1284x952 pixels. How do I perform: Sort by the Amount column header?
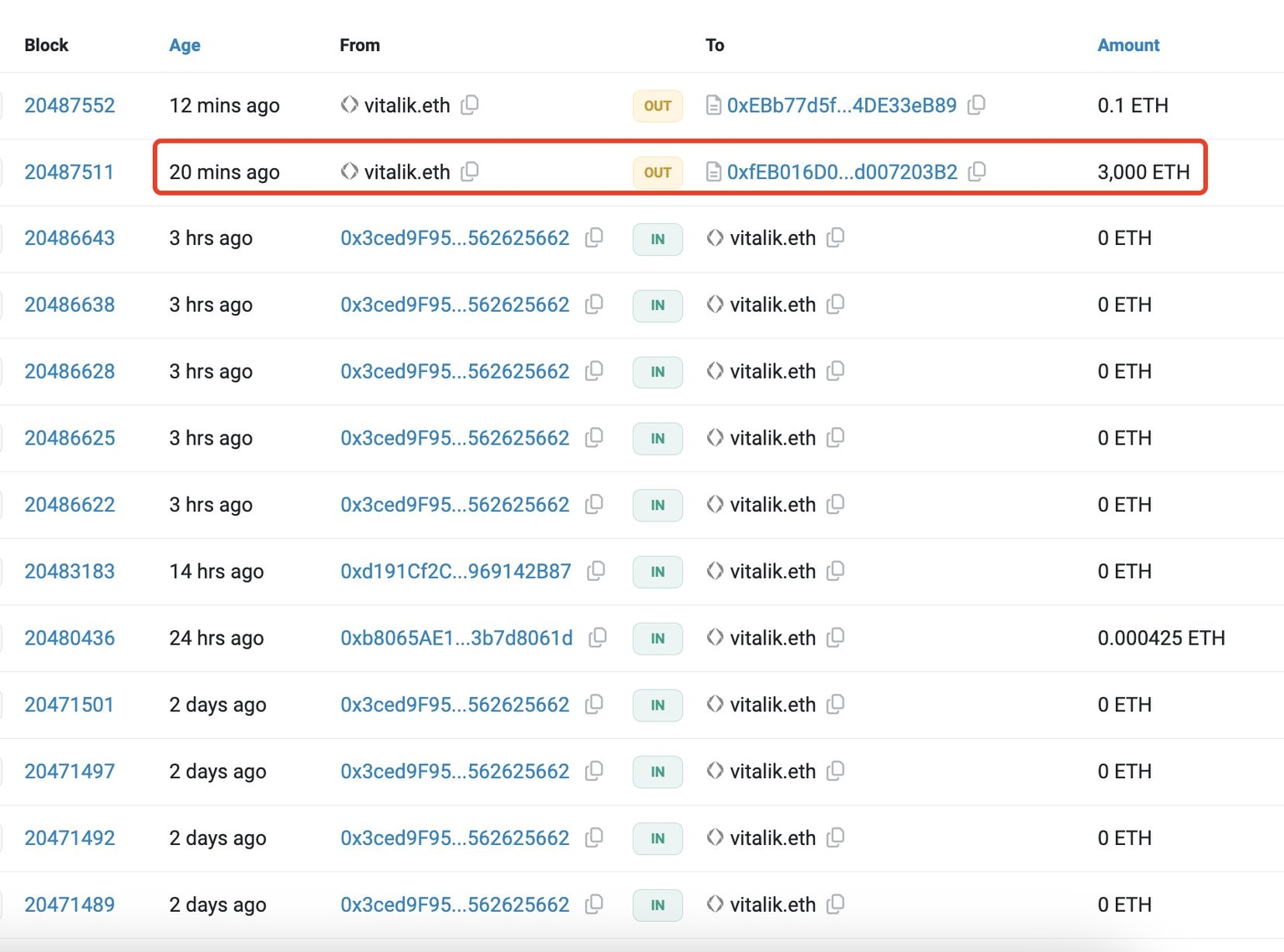pos(1128,45)
